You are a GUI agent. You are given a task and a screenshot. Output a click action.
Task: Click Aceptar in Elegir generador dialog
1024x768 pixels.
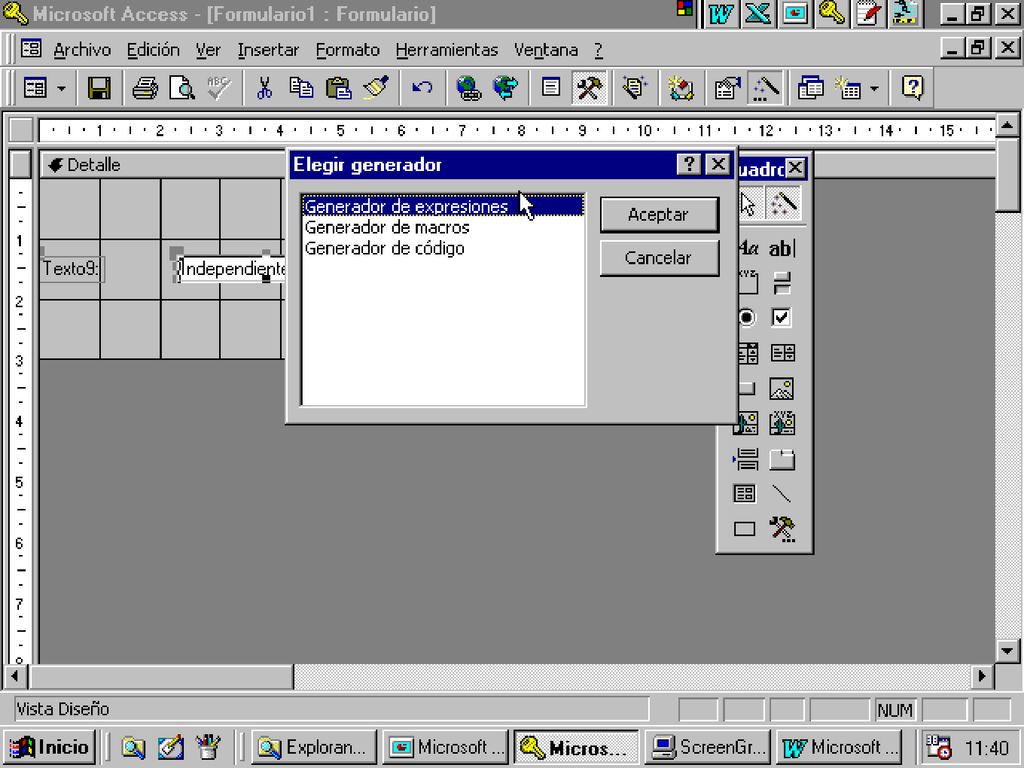coord(659,215)
